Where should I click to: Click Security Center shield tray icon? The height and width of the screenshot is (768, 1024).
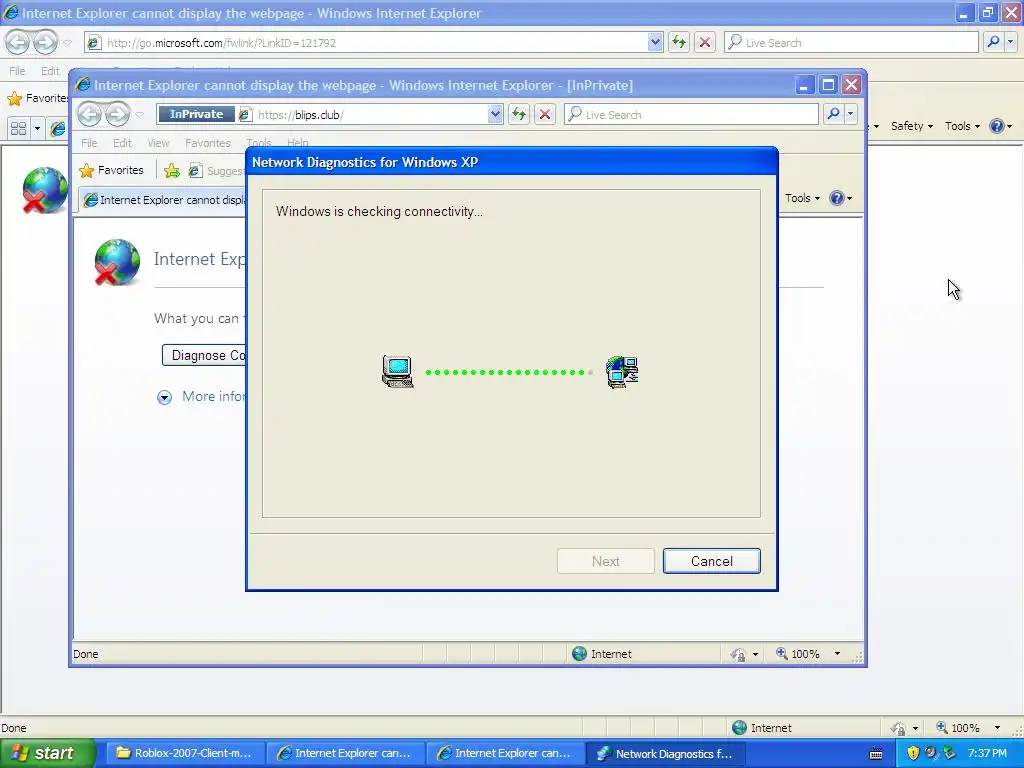point(913,753)
